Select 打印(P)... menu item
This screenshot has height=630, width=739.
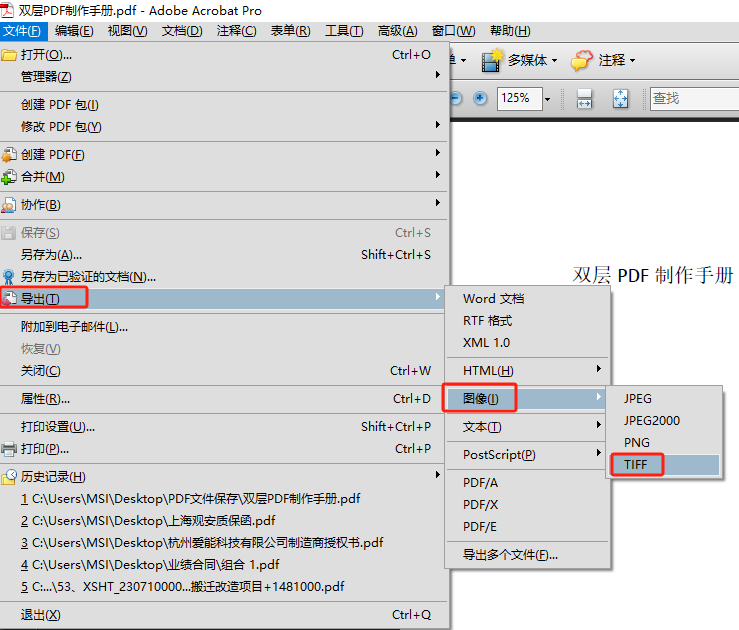pos(224,449)
